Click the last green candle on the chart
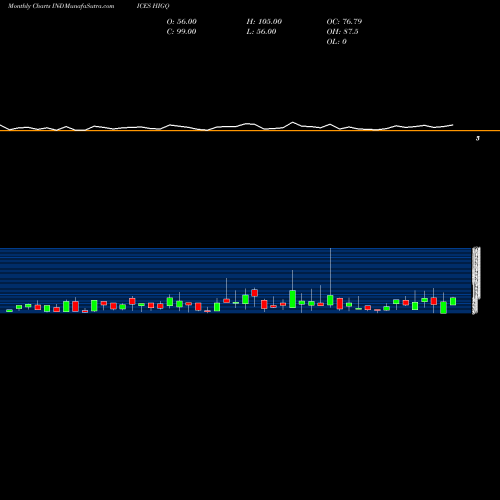This screenshot has width=500, height=500. pyautogui.click(x=453, y=301)
